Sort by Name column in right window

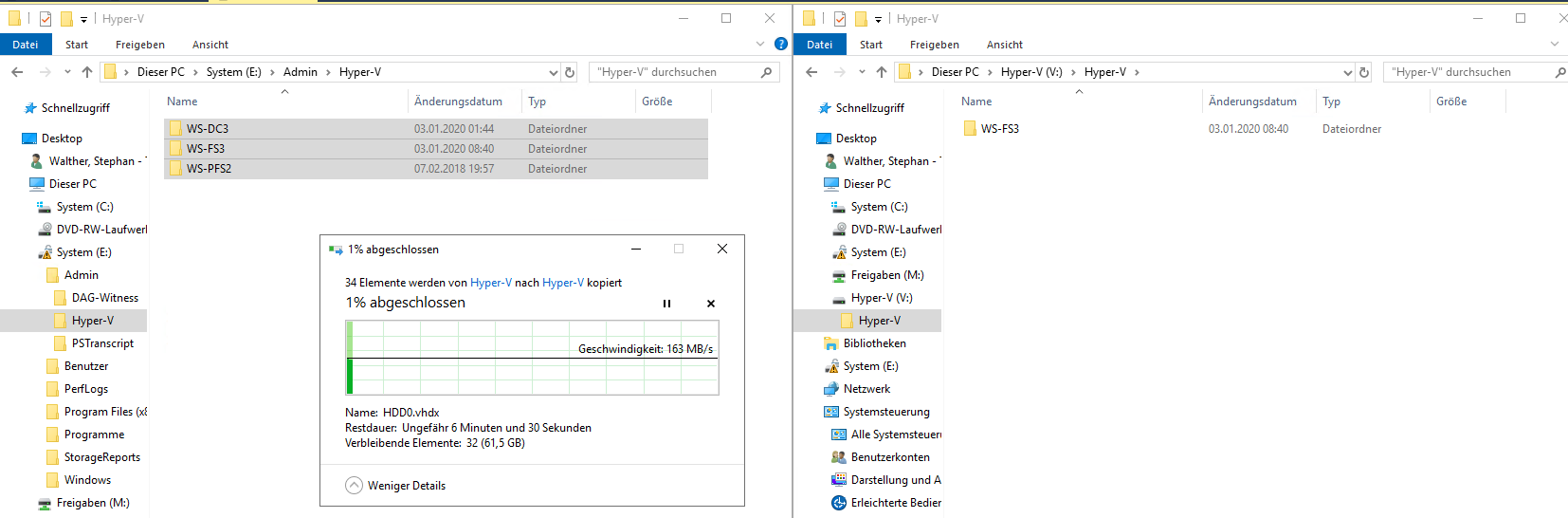pyautogui.click(x=976, y=102)
